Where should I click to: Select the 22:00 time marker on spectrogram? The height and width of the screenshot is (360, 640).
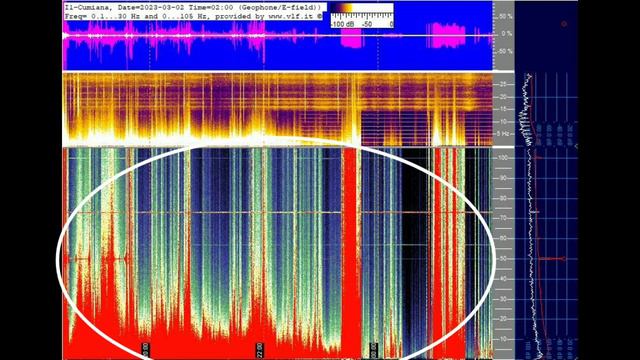tap(260, 350)
